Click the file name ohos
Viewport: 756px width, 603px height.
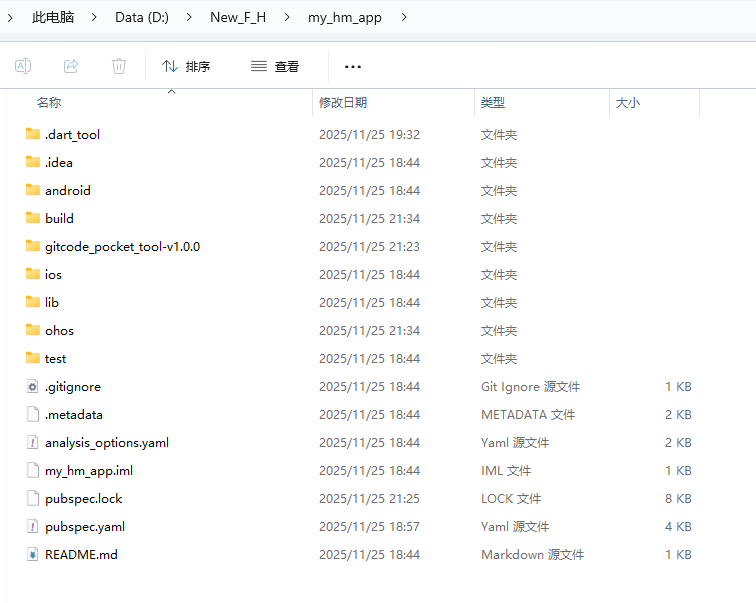click(x=59, y=331)
